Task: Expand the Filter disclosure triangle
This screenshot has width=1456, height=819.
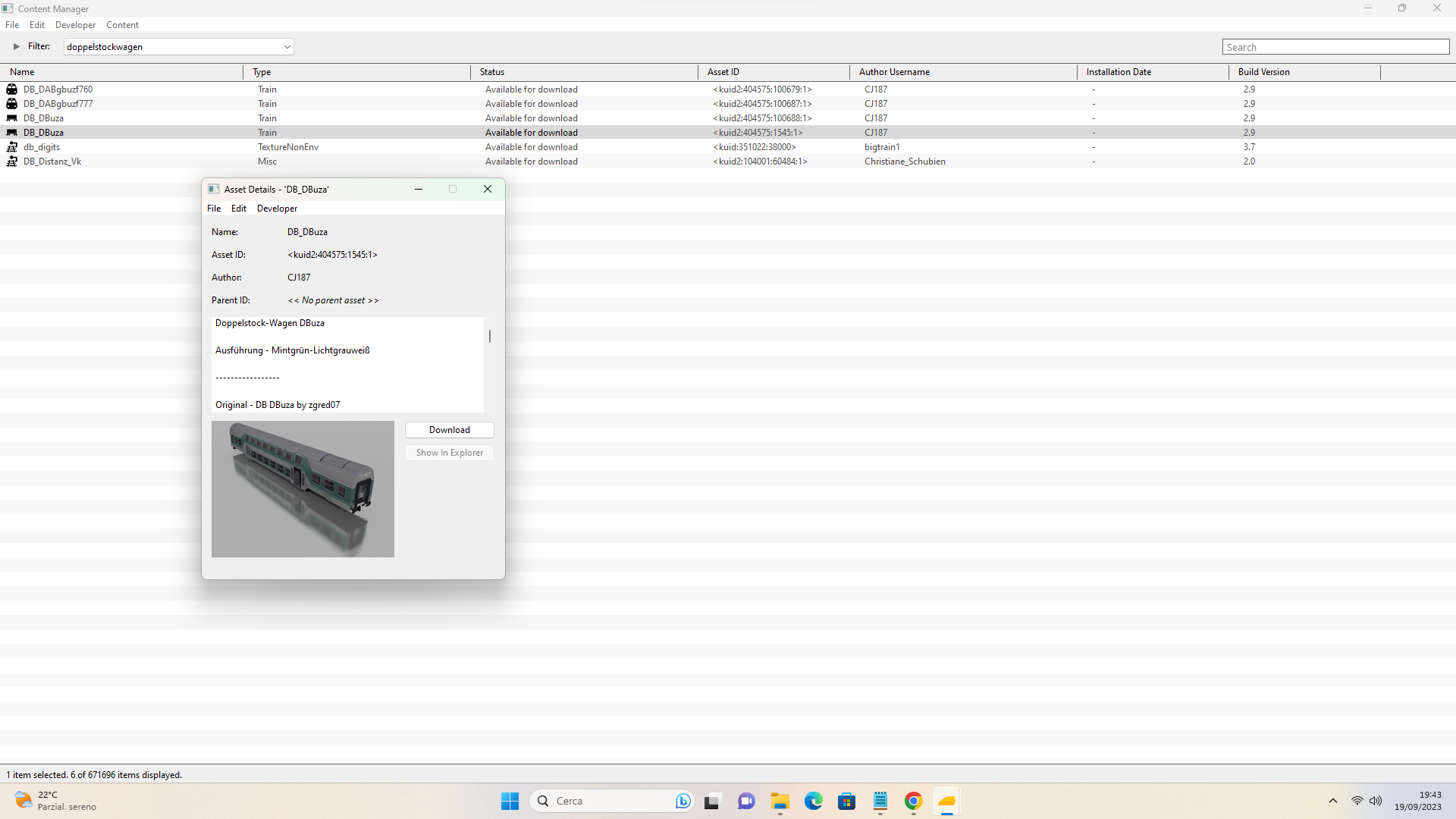Action: click(x=16, y=46)
